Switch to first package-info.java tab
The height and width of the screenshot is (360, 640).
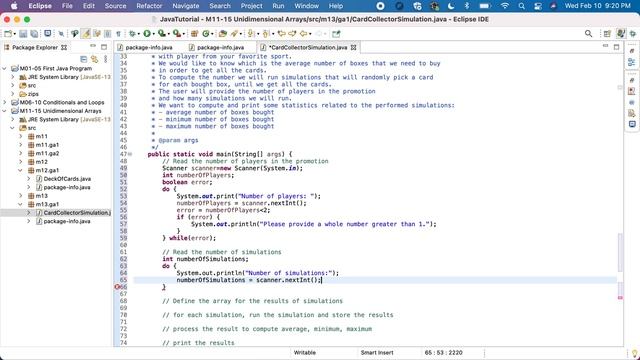coord(149,47)
